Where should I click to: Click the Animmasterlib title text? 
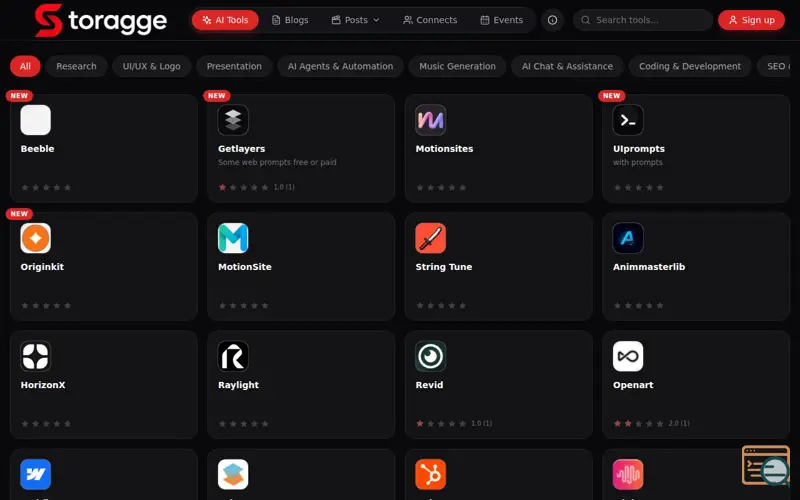[x=649, y=267]
